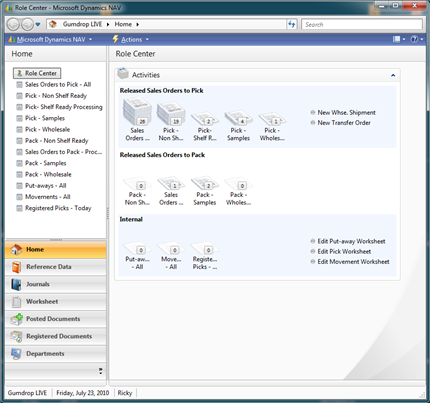Open the Help dropdown arrow

[x=422, y=39]
